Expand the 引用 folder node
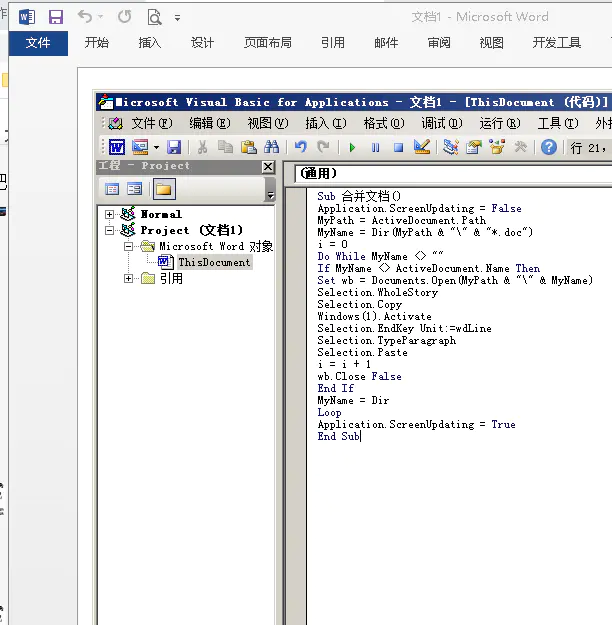This screenshot has height=625, width=612. 128,279
